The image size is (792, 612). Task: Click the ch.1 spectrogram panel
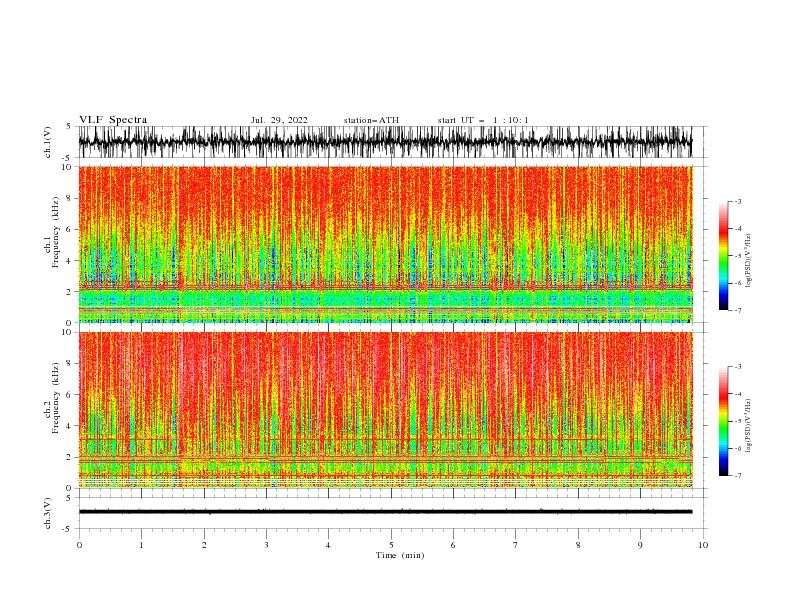(385, 244)
